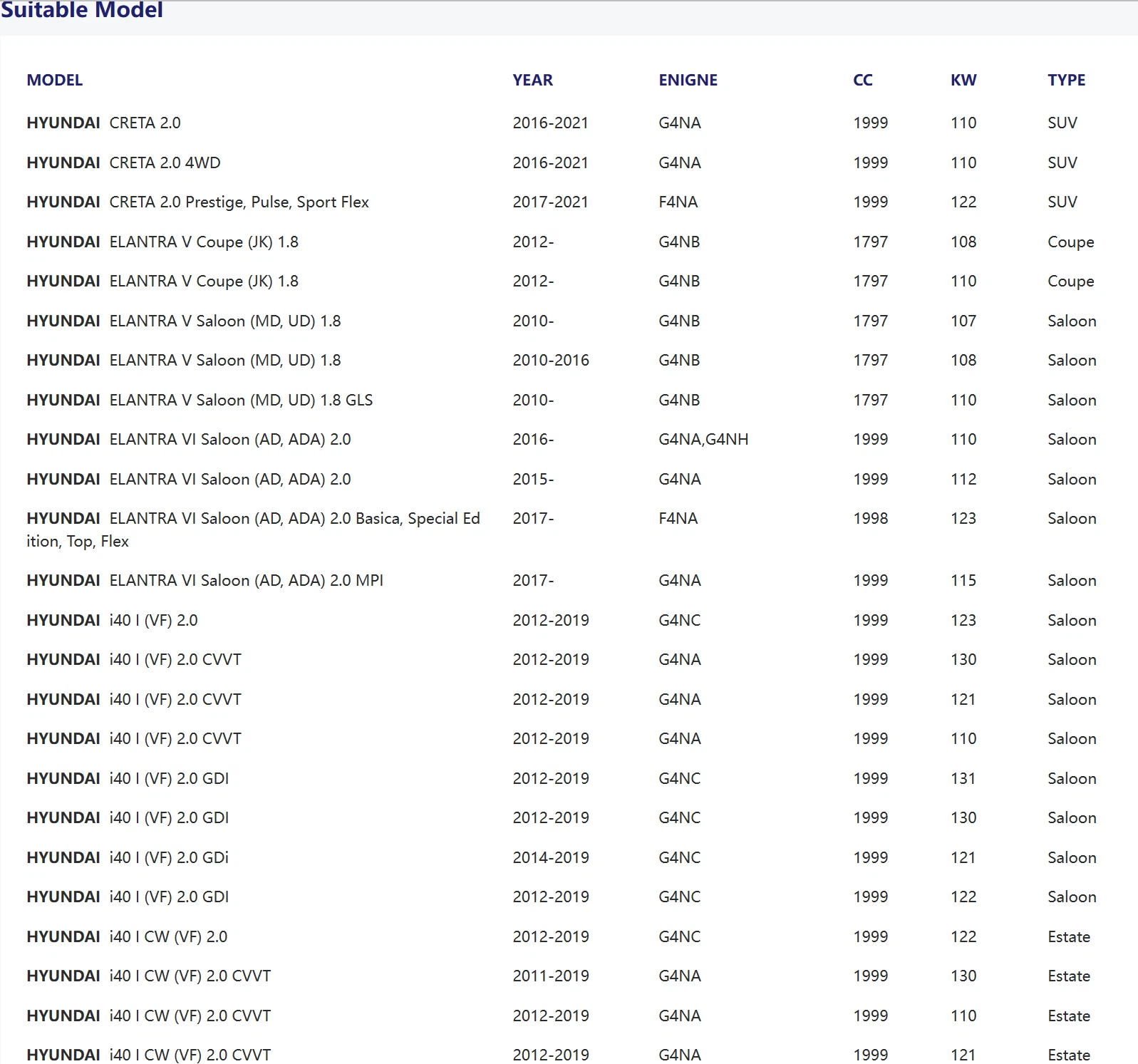The height and width of the screenshot is (1064, 1138).
Task: Click the '131' KW value
Action: tap(963, 779)
